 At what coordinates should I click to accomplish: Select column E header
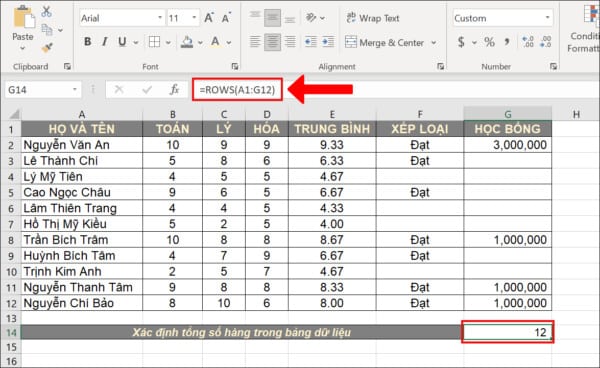coord(332,114)
